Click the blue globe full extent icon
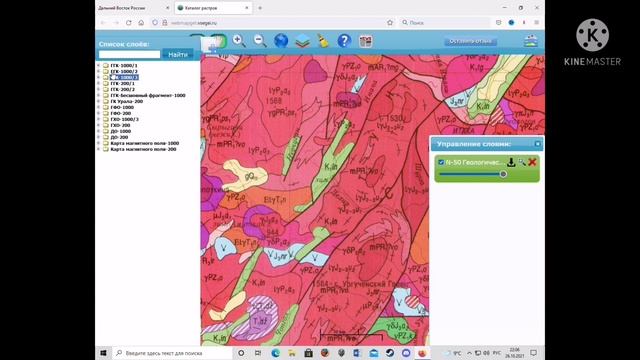Screen dimensions: 640x360 [281, 41]
